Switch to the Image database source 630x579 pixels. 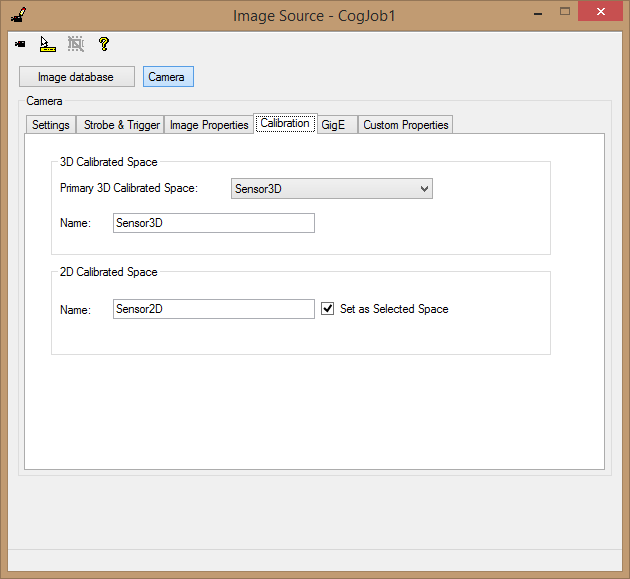(77, 77)
